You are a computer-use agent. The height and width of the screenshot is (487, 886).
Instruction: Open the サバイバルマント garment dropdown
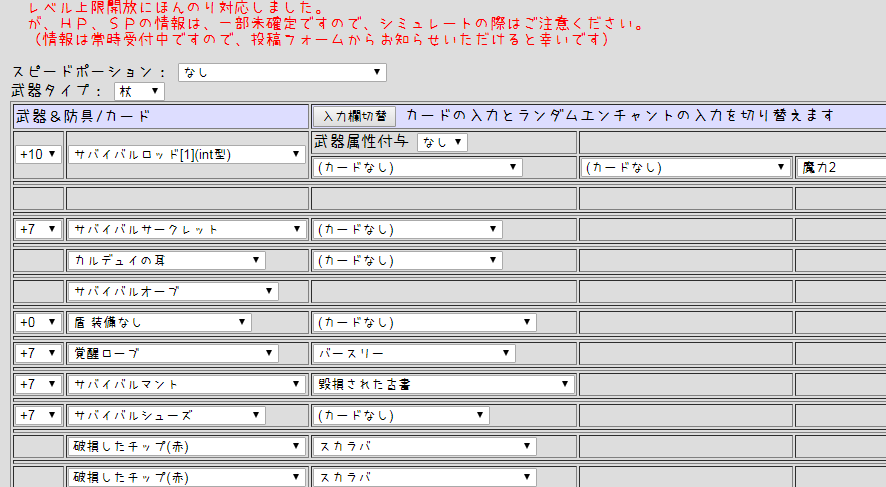pos(187,385)
